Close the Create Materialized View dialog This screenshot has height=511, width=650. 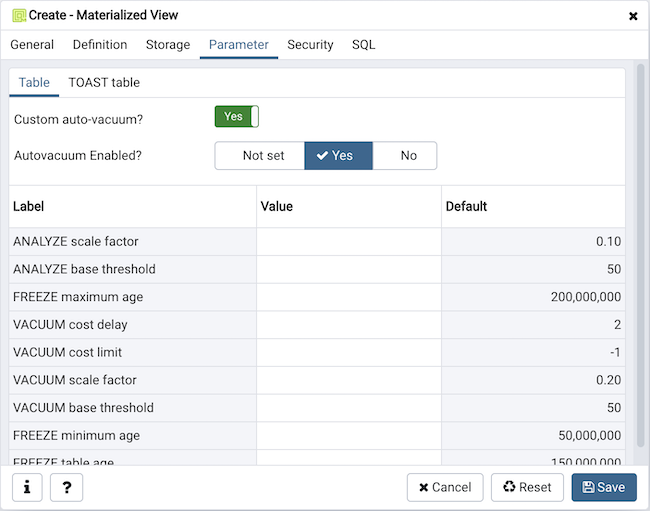click(633, 16)
